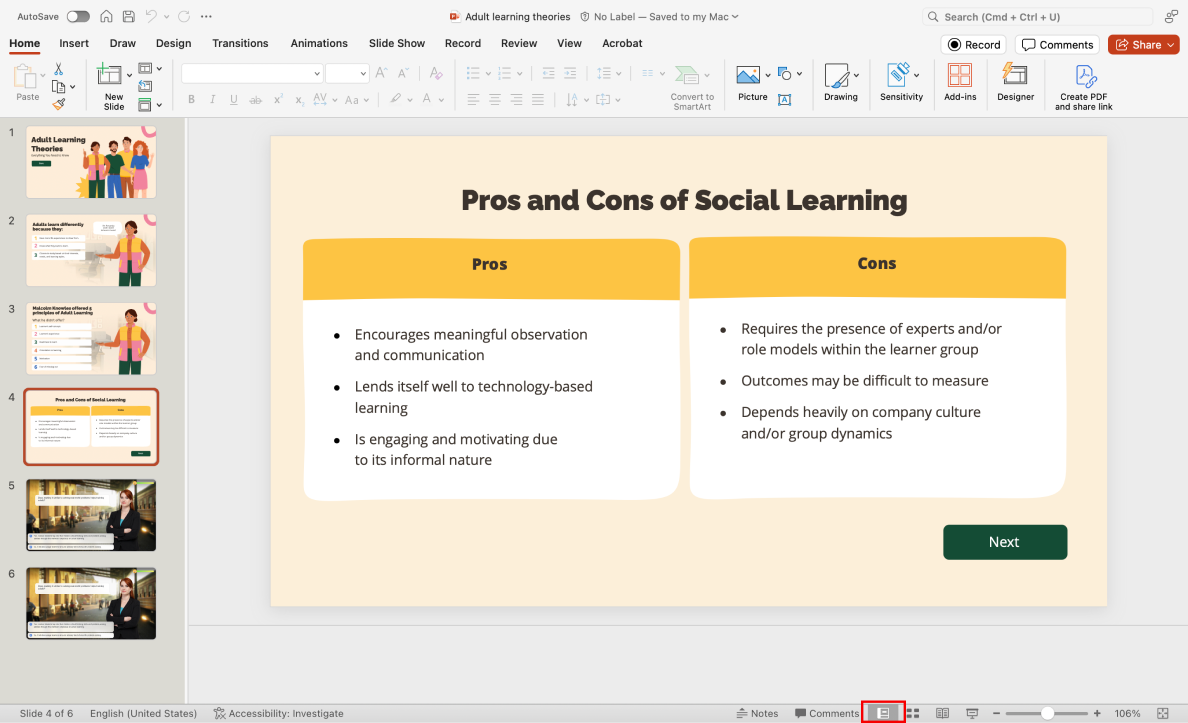Expand the Share button dropdown arrow
The width and height of the screenshot is (1188, 723).
point(1171,45)
